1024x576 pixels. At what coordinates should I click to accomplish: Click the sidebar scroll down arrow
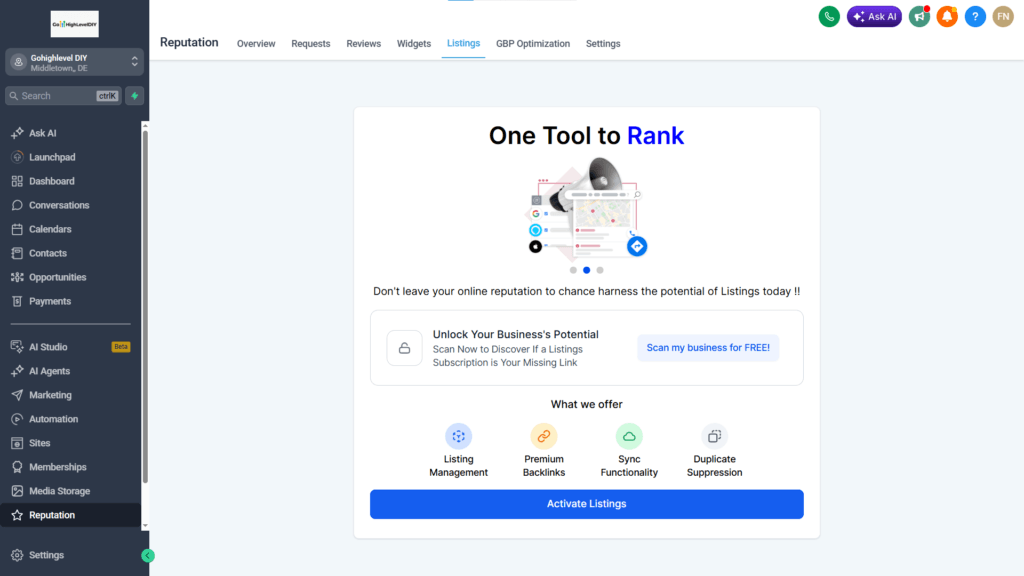[145, 525]
